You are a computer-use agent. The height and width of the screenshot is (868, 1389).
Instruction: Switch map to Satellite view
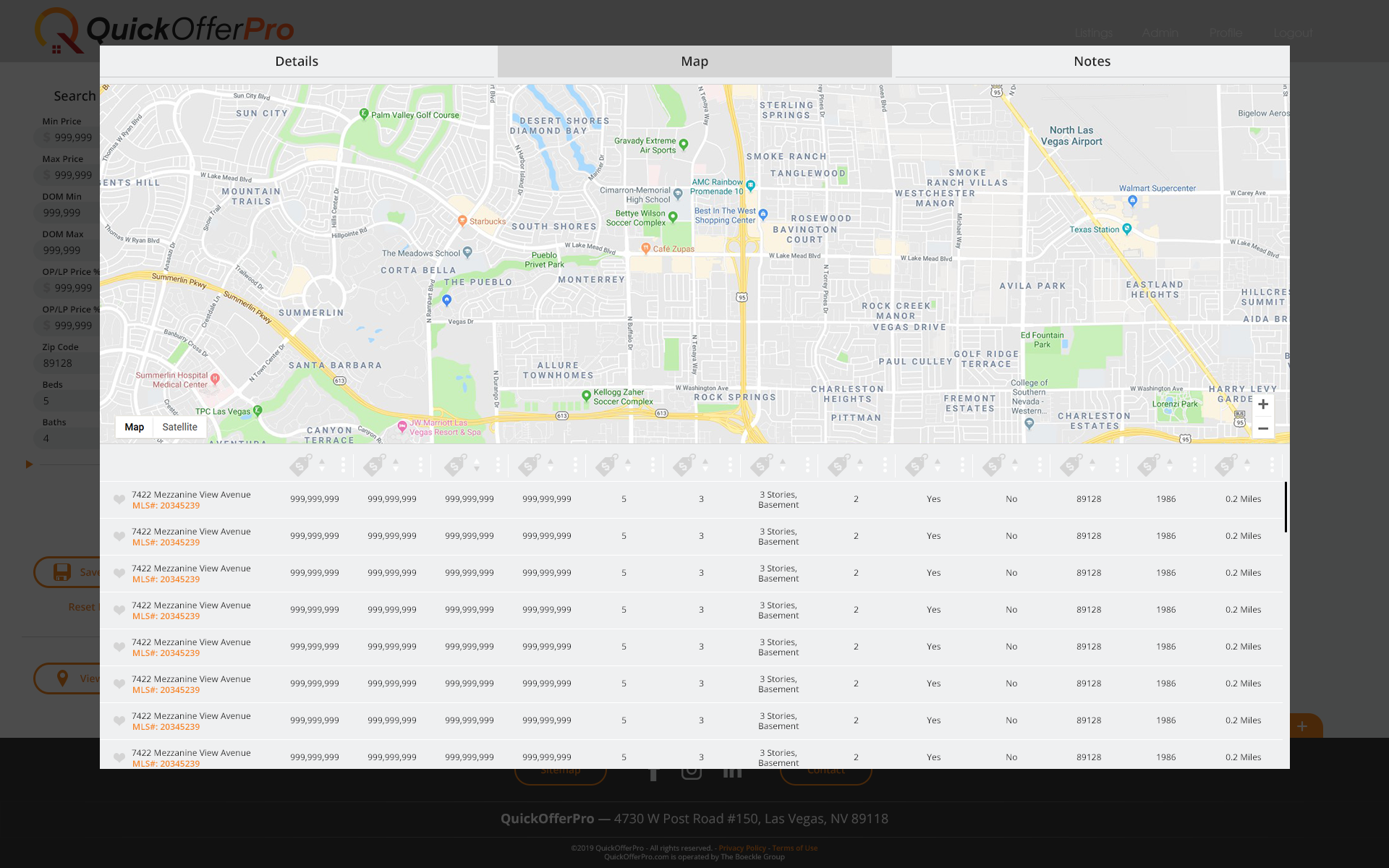179,427
